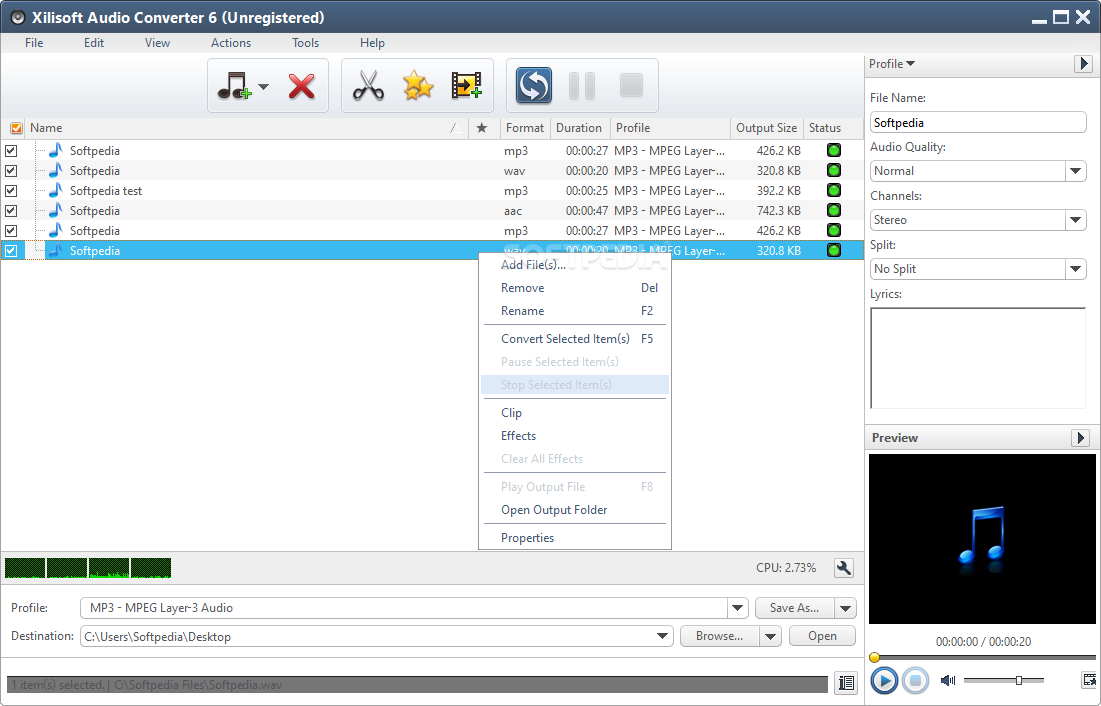Collapse the Preview panel arrow button
1101x706 pixels.
coord(1081,438)
